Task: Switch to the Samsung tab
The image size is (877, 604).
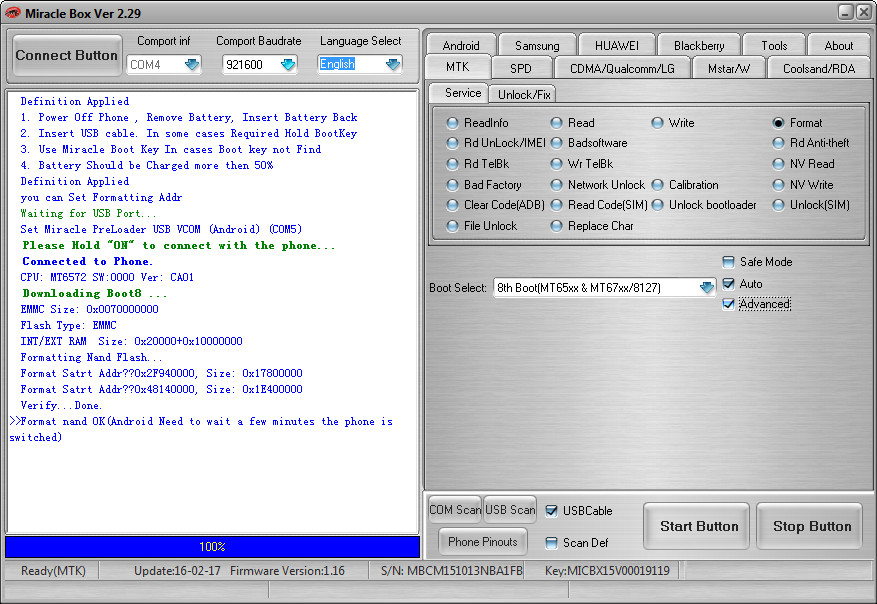Action: [x=537, y=45]
